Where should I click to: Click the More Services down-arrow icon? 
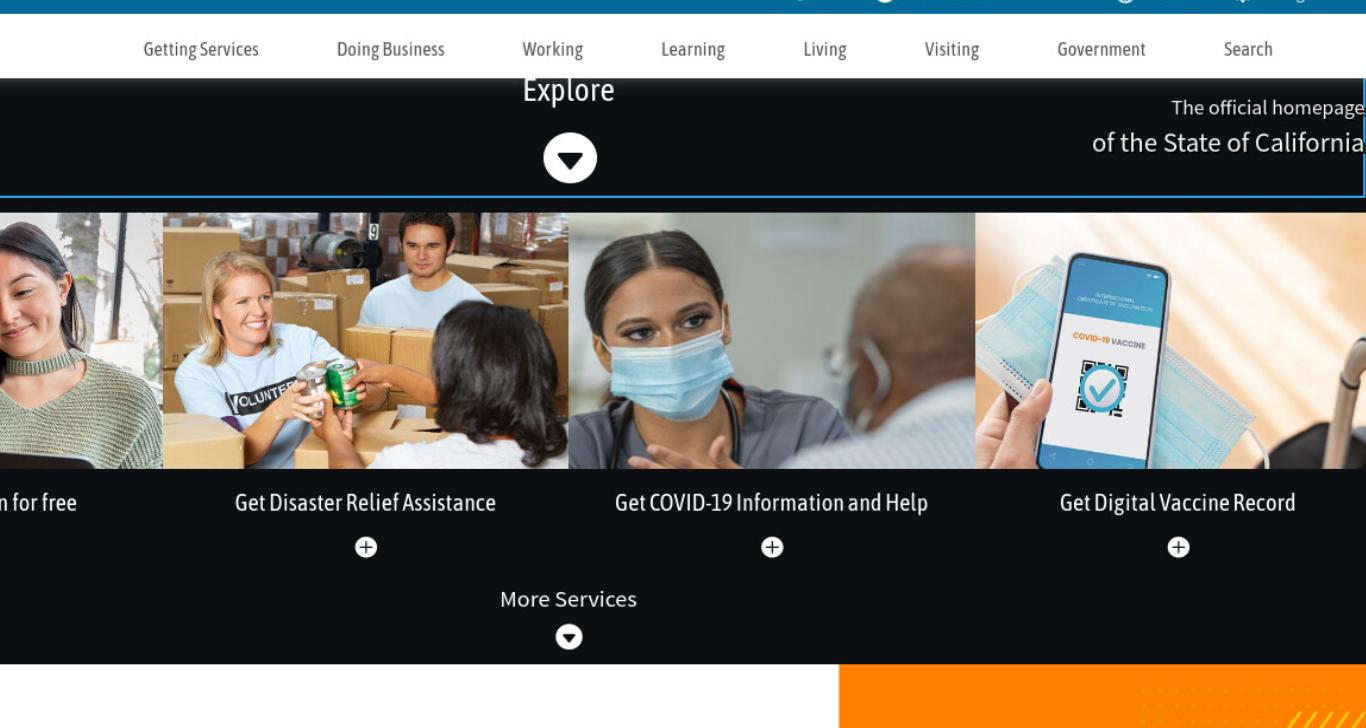coord(569,637)
